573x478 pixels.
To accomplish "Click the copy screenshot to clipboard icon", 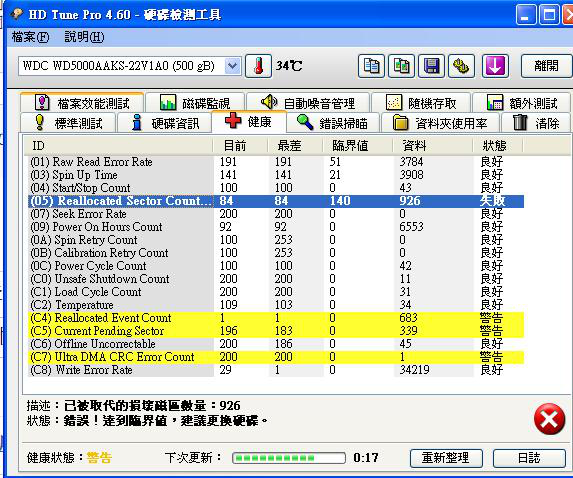I will [x=401, y=66].
